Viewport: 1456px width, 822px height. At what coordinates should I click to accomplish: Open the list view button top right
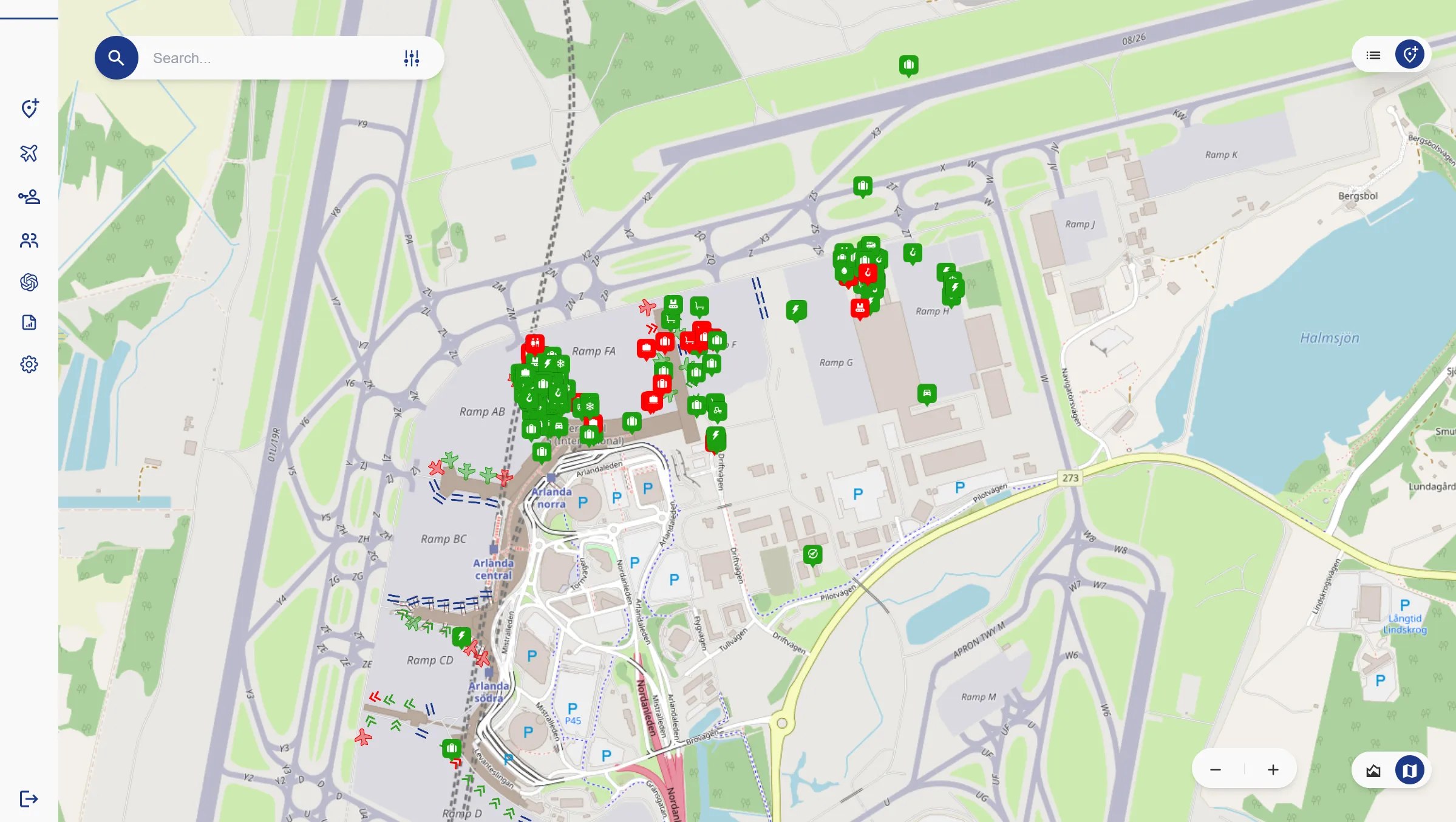(1373, 55)
